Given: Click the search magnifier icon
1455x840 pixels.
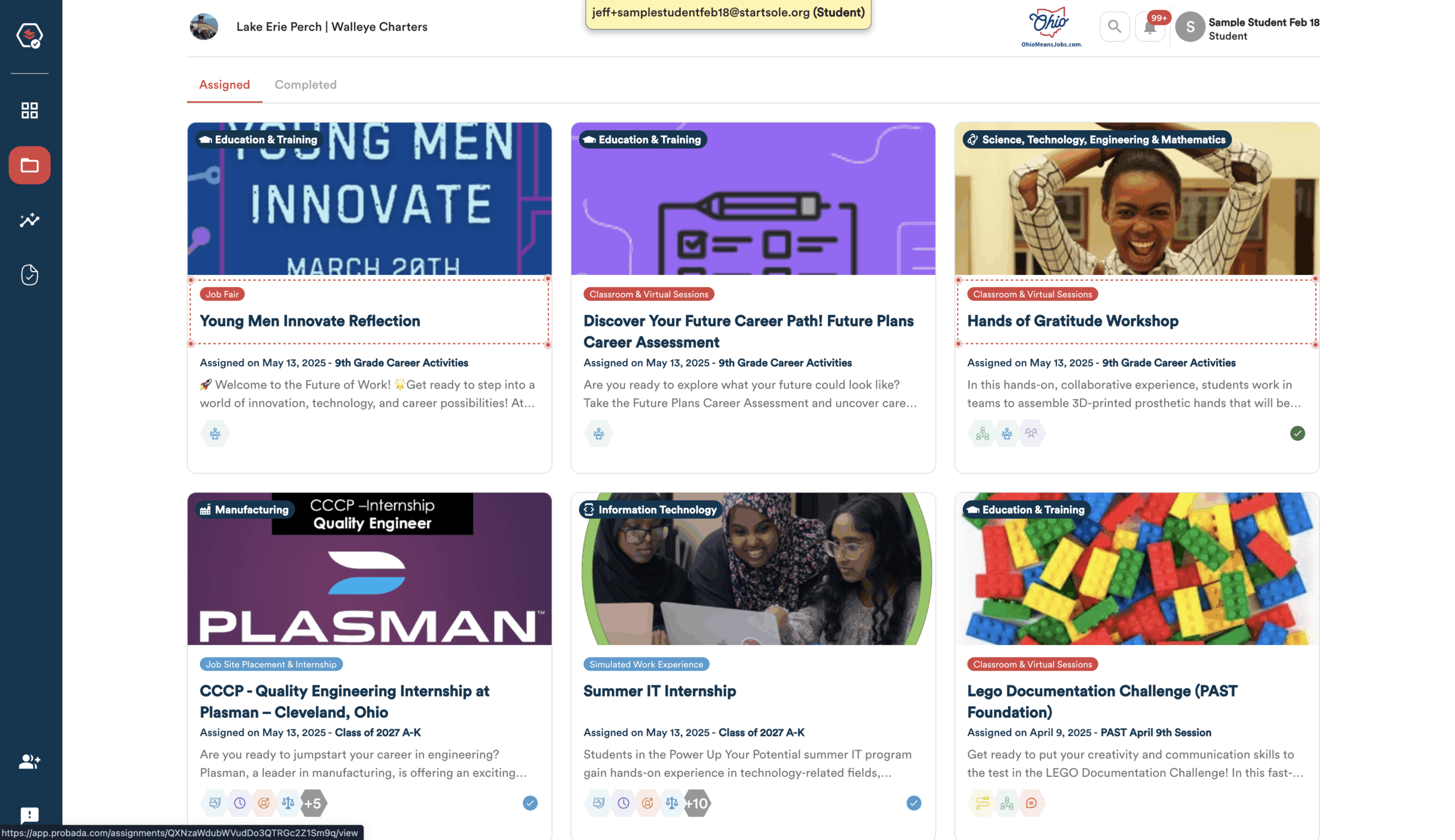Looking at the screenshot, I should tap(1114, 27).
